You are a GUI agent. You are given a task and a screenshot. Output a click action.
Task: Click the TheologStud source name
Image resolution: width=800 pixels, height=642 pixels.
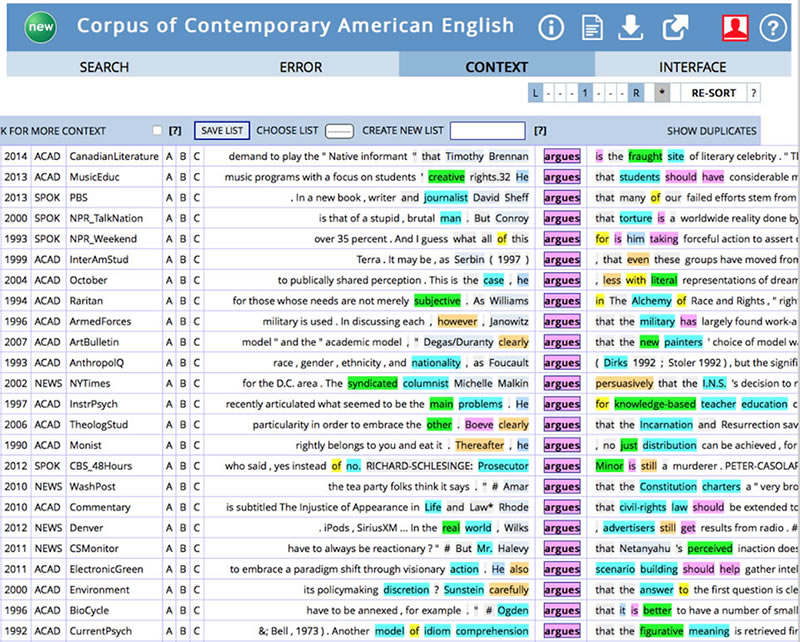pos(98,425)
